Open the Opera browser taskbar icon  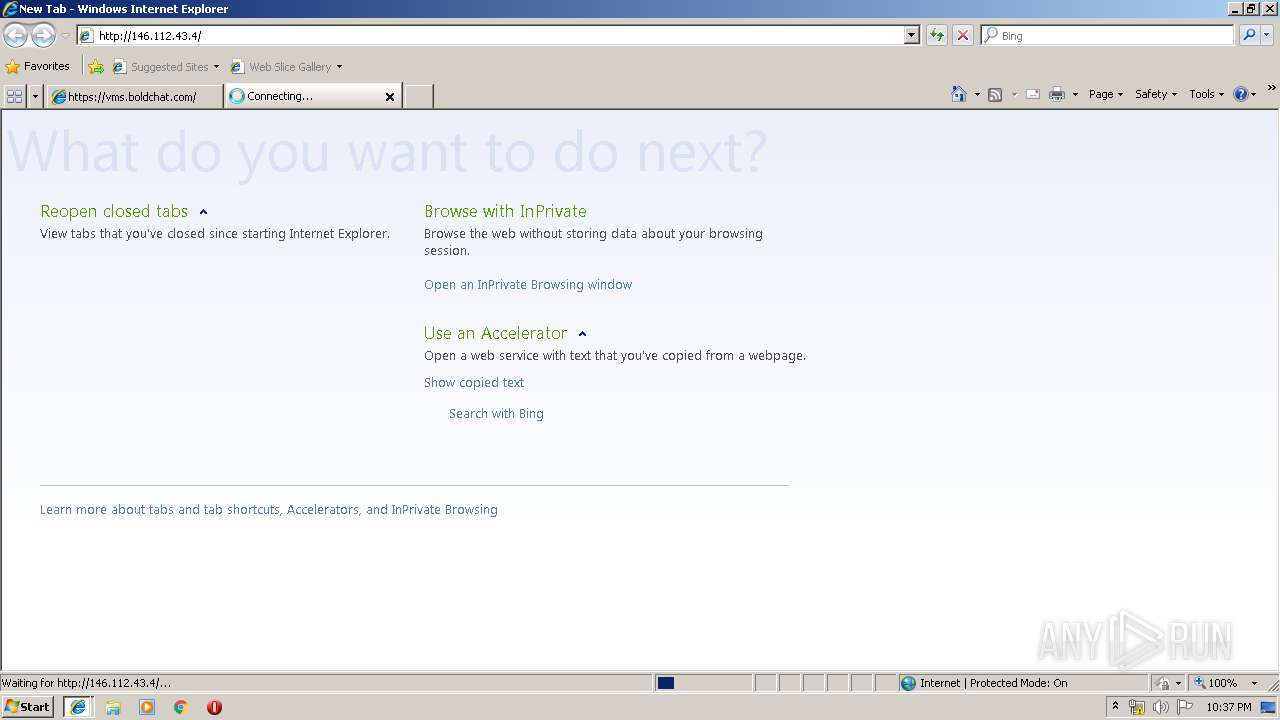(214, 707)
